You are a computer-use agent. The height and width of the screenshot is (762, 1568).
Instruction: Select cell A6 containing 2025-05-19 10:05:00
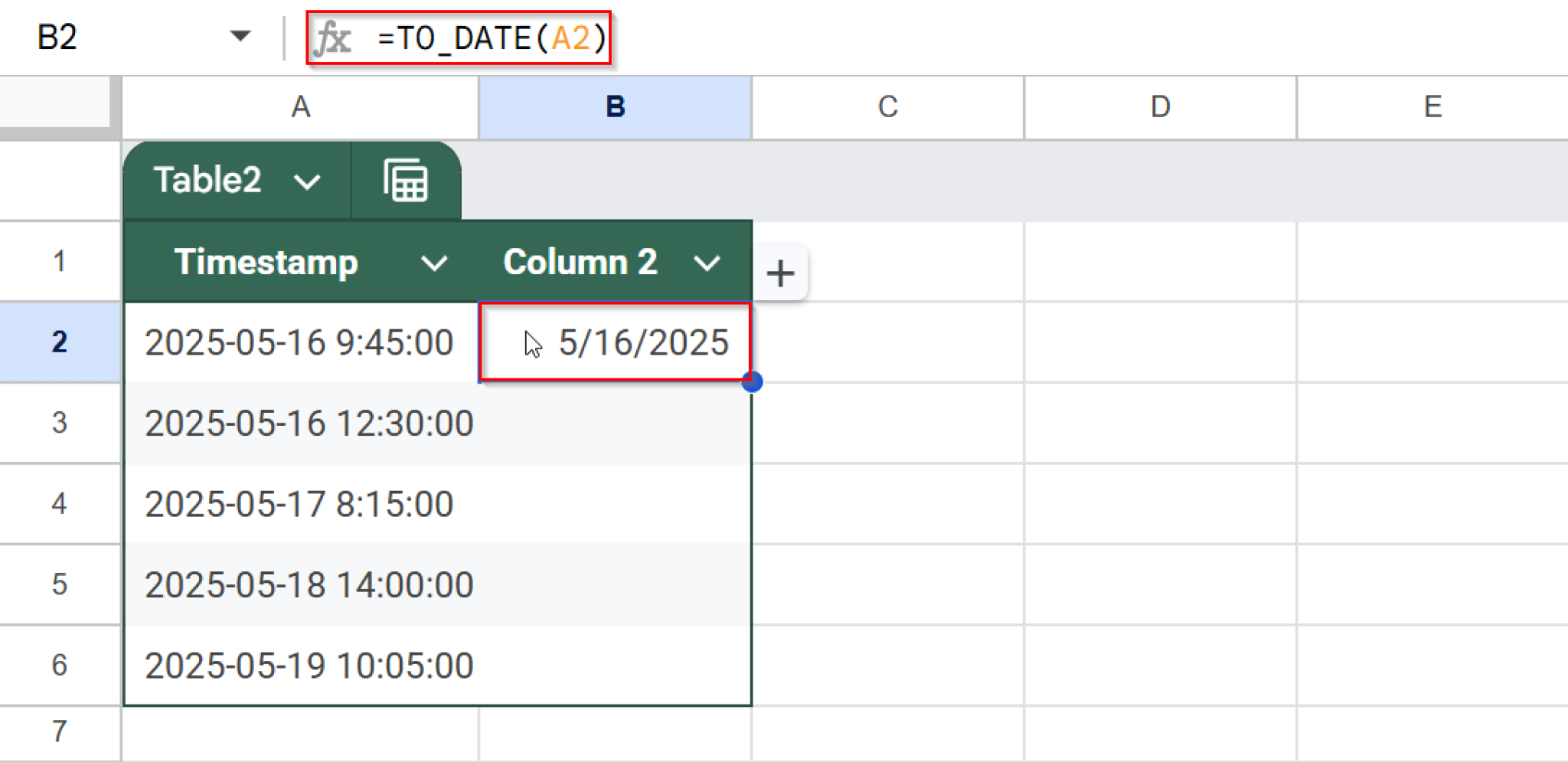pyautogui.click(x=299, y=663)
